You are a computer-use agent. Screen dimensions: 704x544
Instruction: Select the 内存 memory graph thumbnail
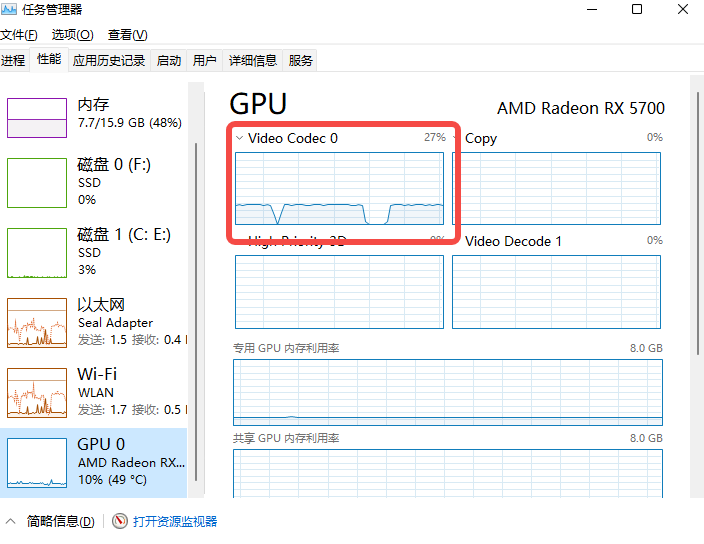36,117
